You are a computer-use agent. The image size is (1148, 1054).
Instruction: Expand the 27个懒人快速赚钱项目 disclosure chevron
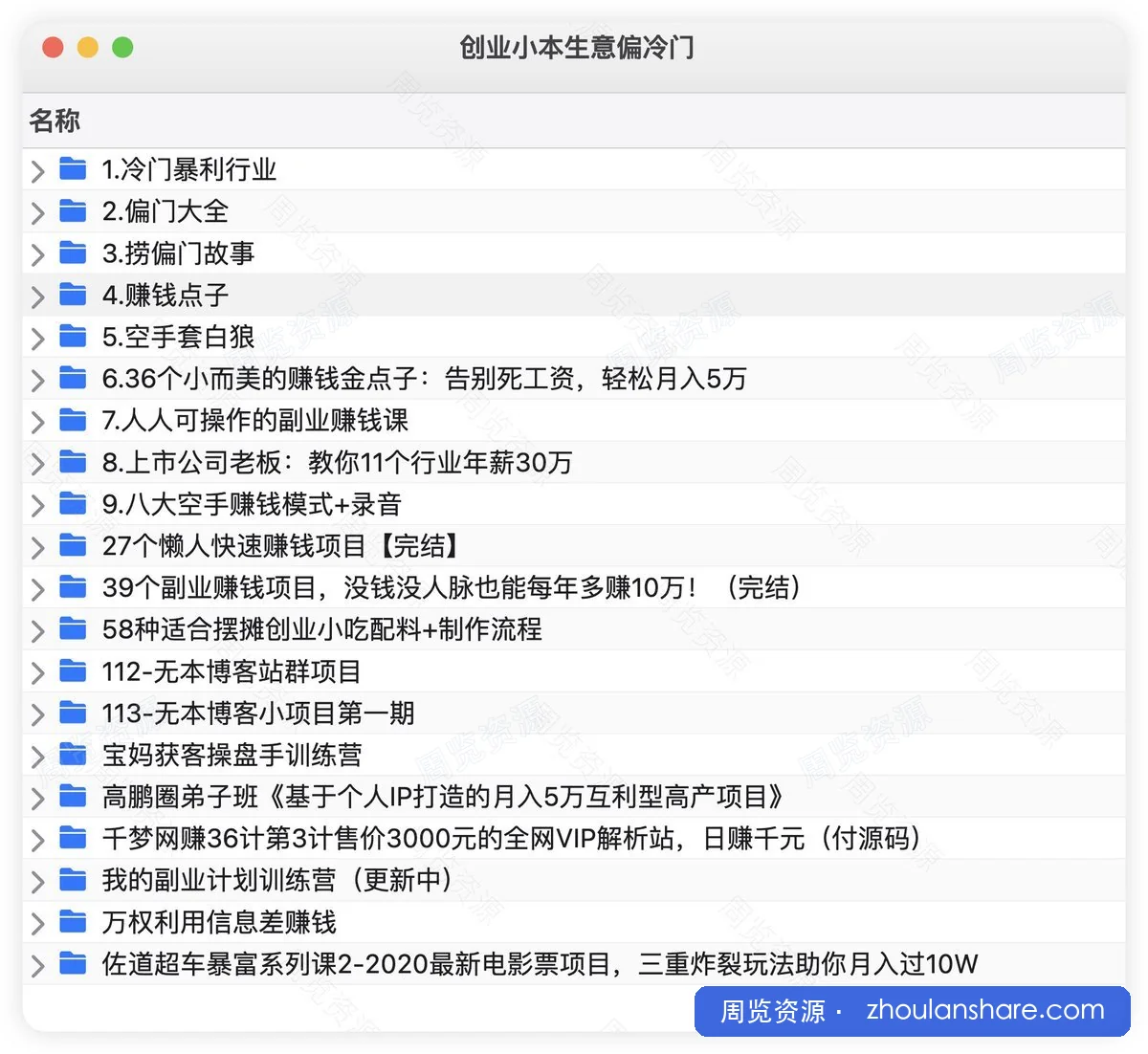pyautogui.click(x=37, y=548)
